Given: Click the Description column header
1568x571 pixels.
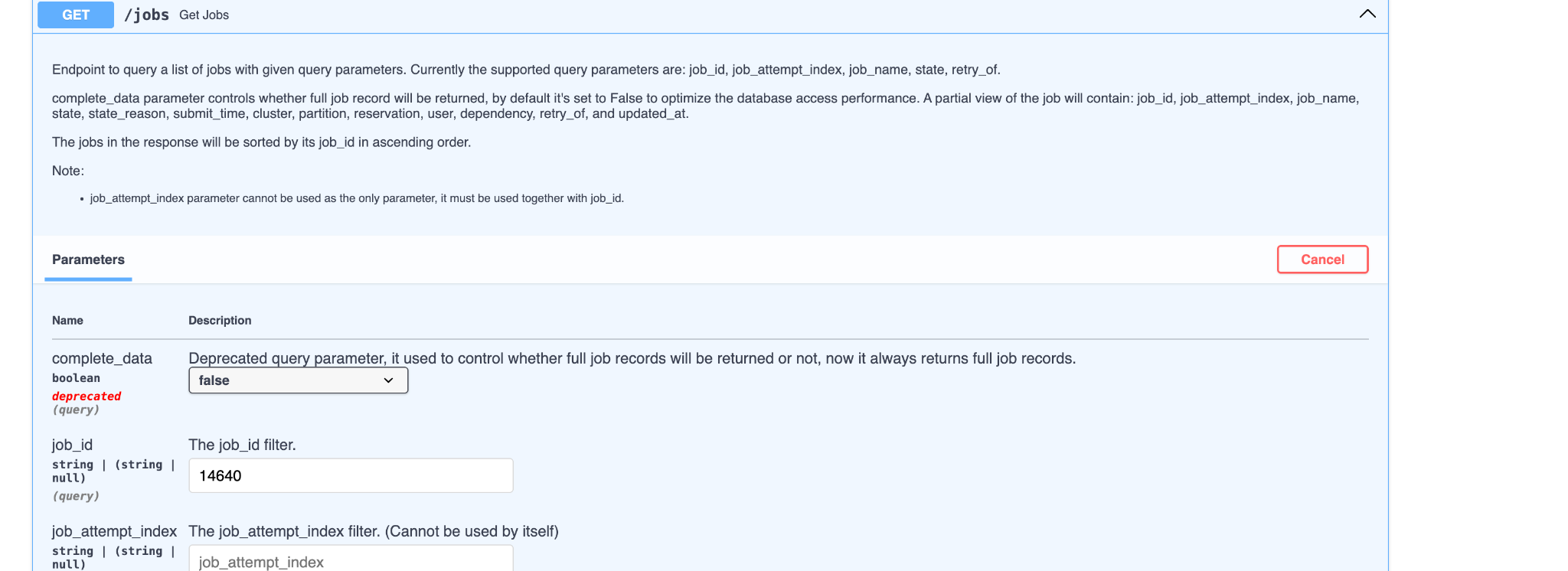Looking at the screenshot, I should click(x=220, y=320).
